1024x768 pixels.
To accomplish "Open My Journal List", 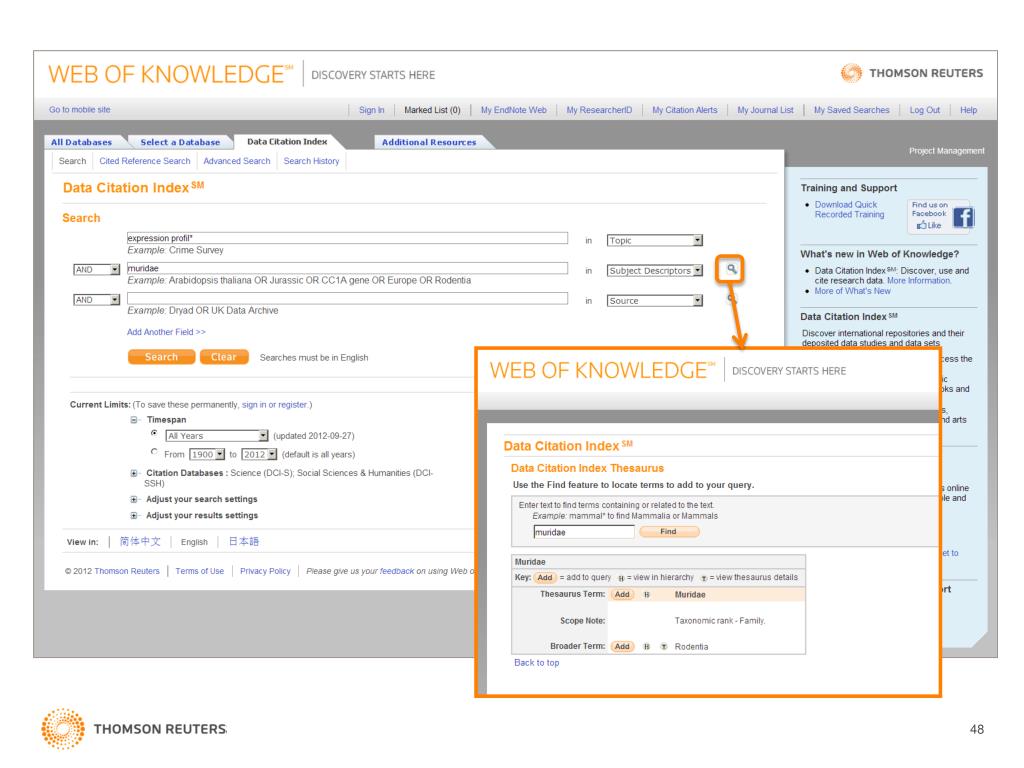I will (765, 110).
